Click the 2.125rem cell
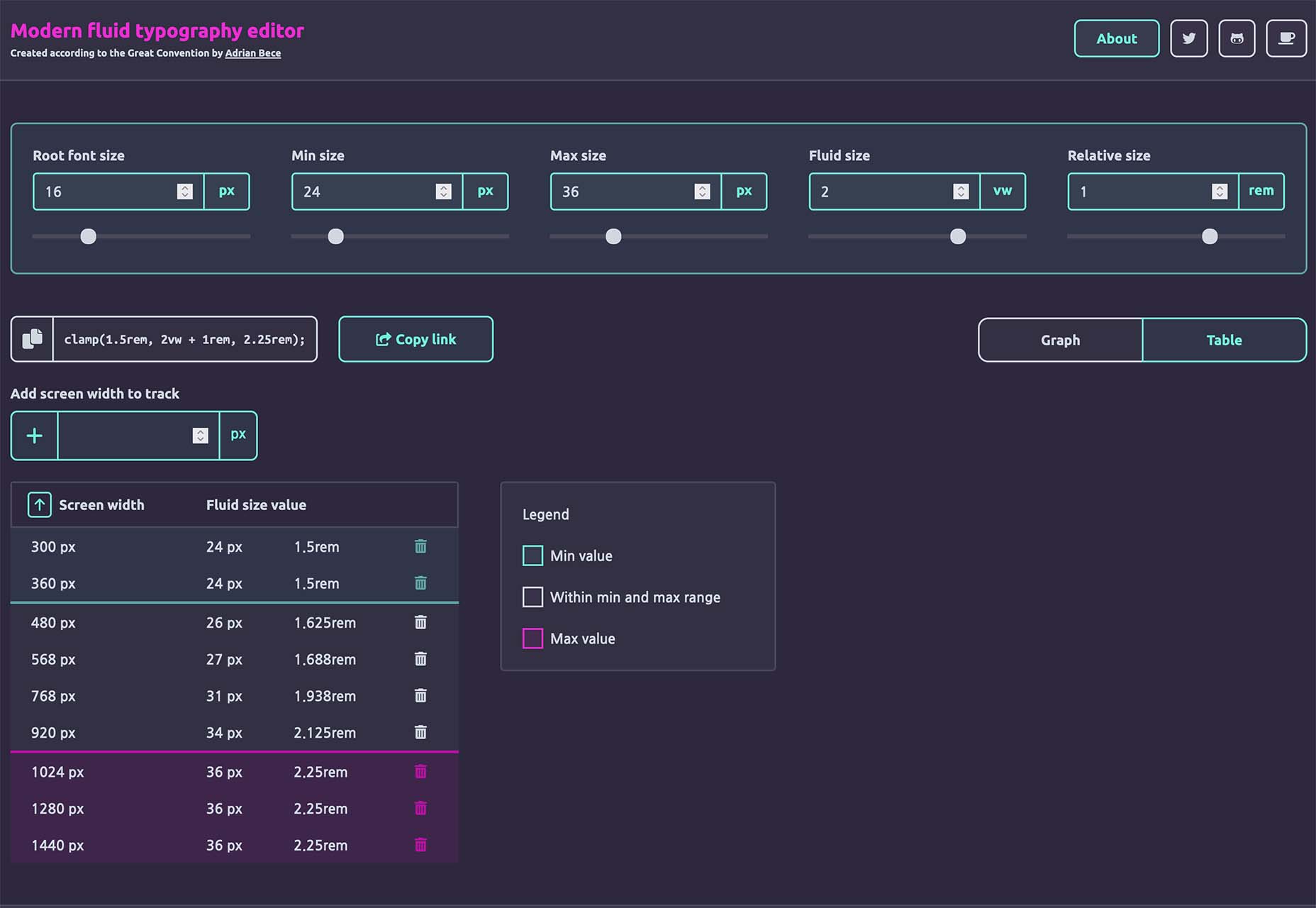 [x=325, y=733]
